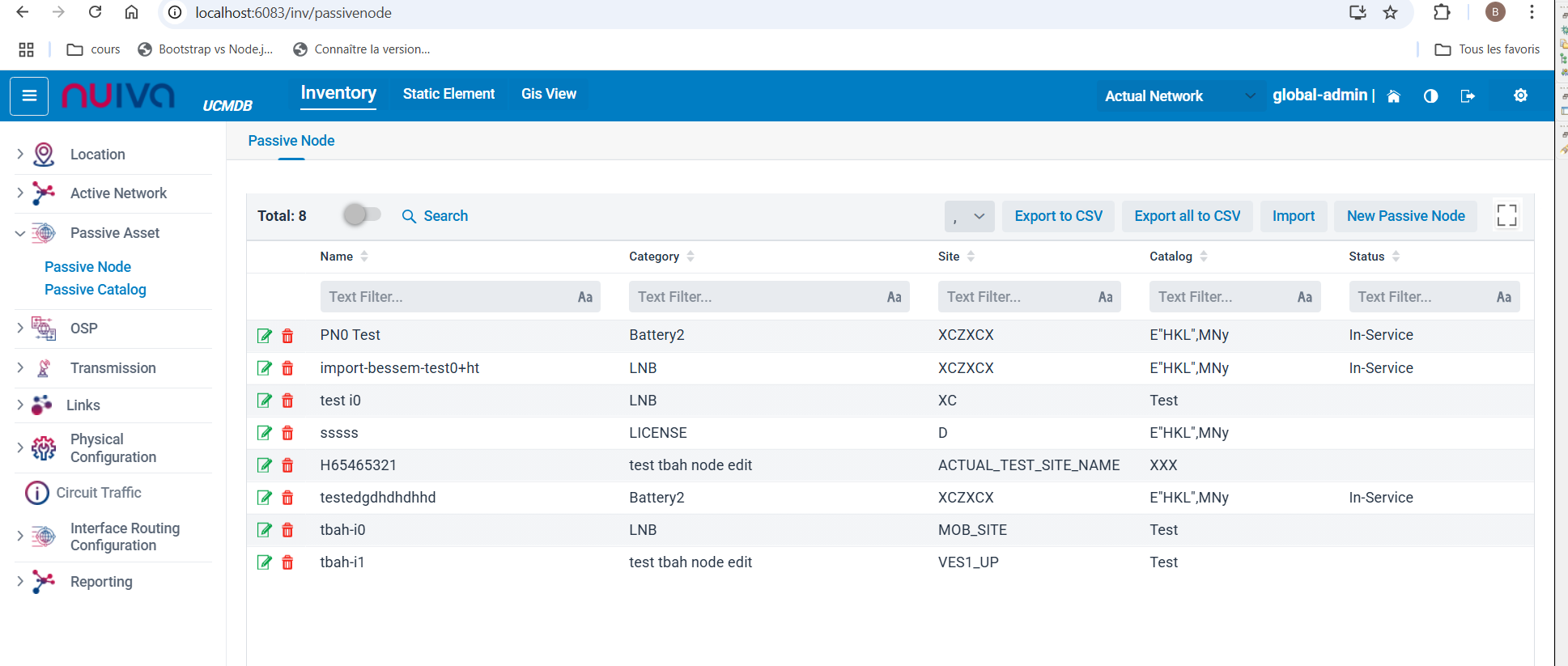The image size is (1568, 666).
Task: Delete the sssss passive node via trash icon
Action: click(287, 433)
